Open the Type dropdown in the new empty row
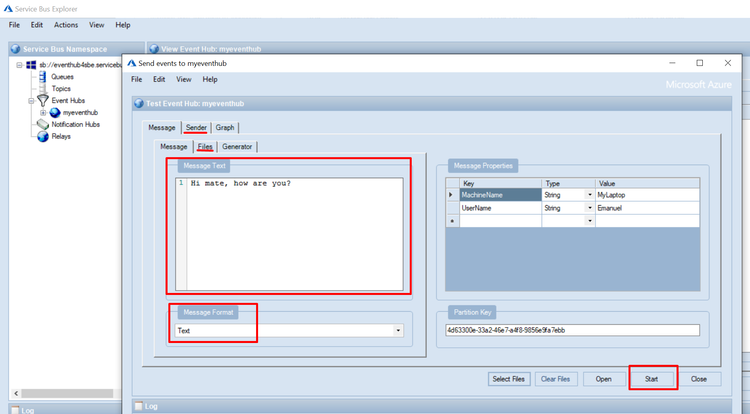This screenshot has height=414, width=750. 590,221
